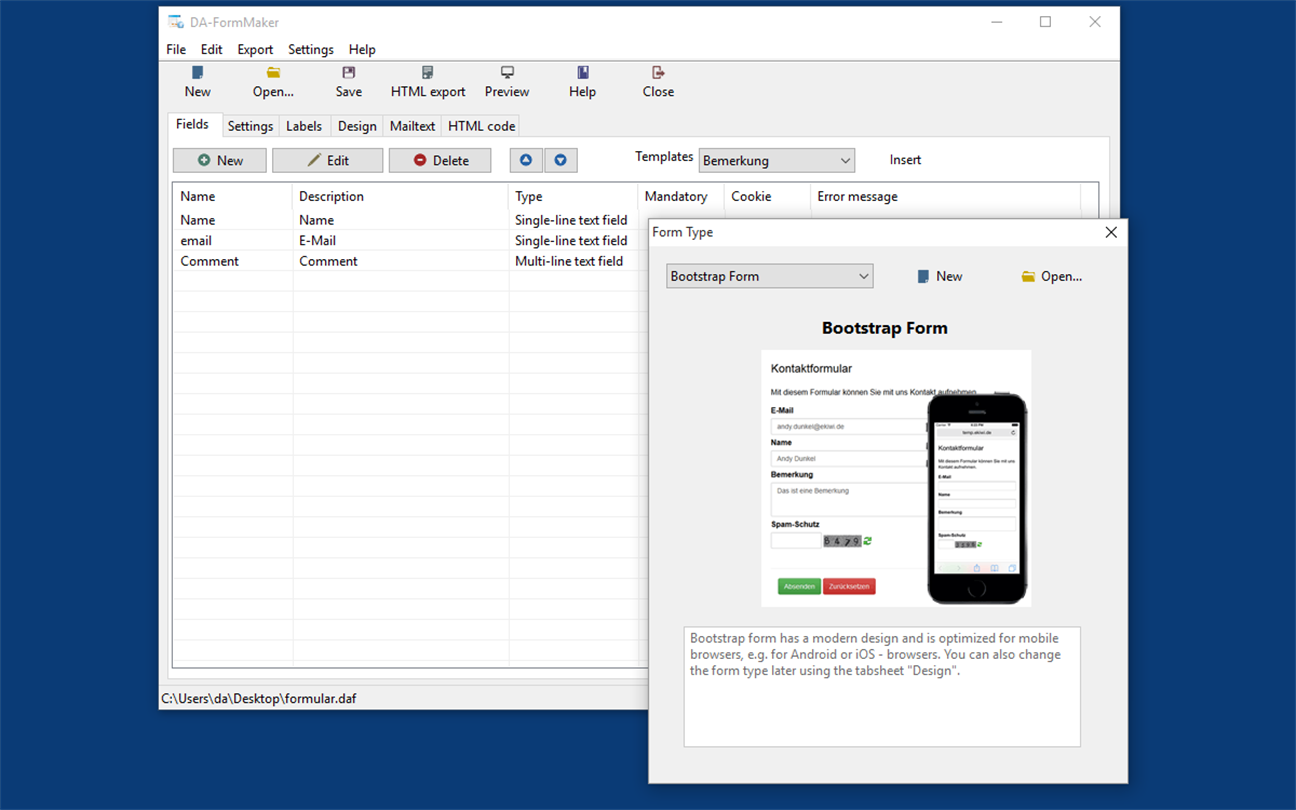Click the Name column header
Screen dimensions: 1296x810
[x=232, y=196]
